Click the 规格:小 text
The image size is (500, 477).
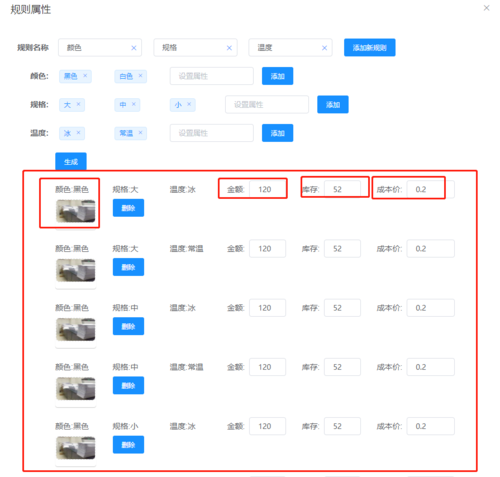point(125,426)
